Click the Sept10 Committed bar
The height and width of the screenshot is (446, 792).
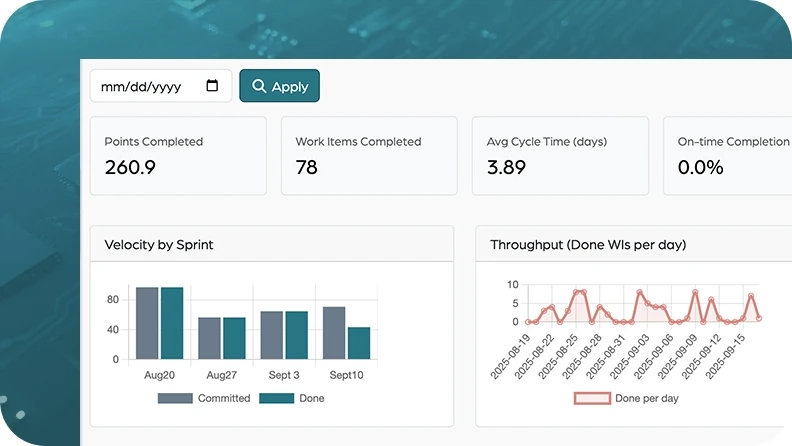pyautogui.click(x=334, y=333)
